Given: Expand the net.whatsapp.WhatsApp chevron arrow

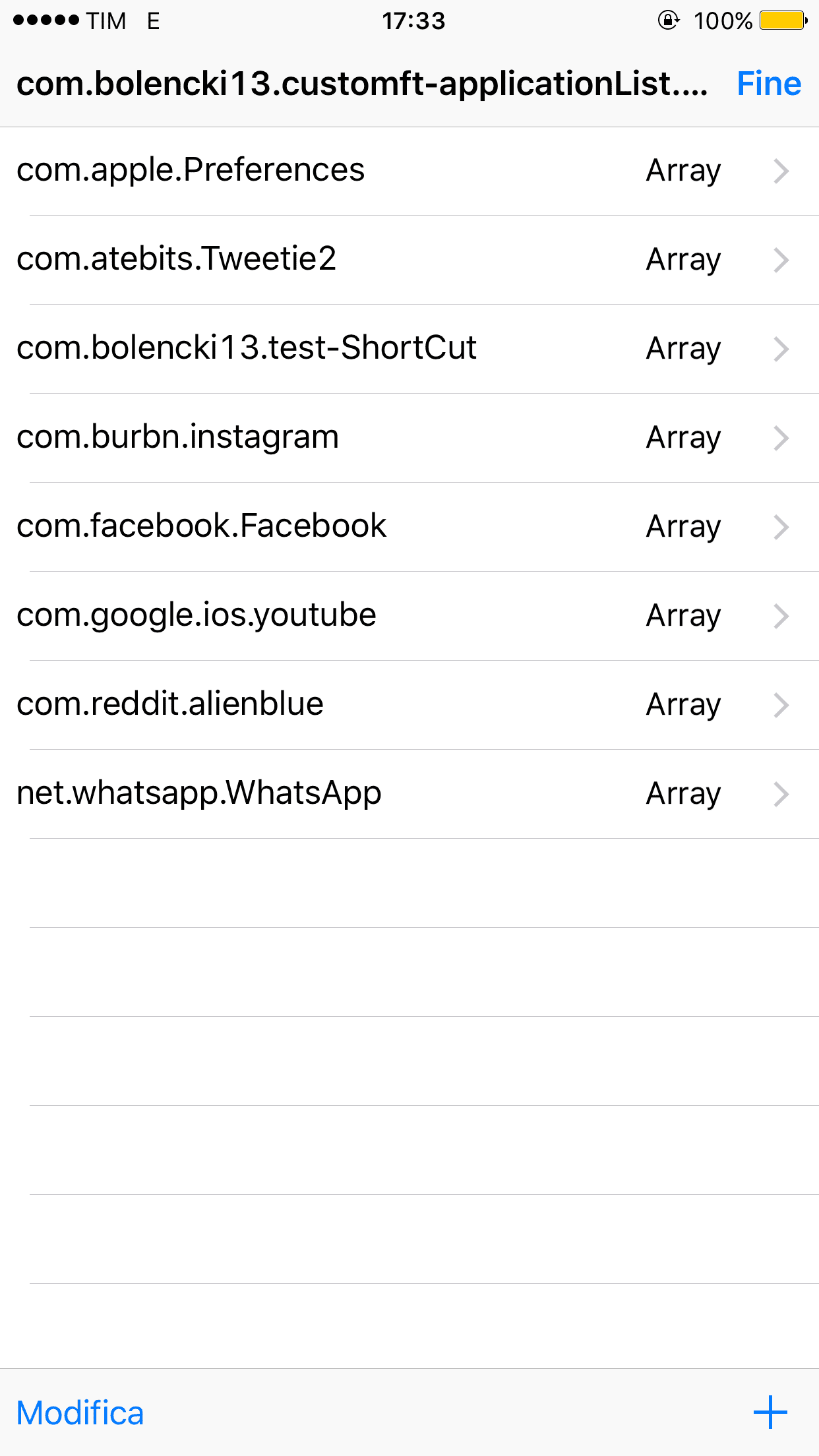Looking at the screenshot, I should (781, 794).
